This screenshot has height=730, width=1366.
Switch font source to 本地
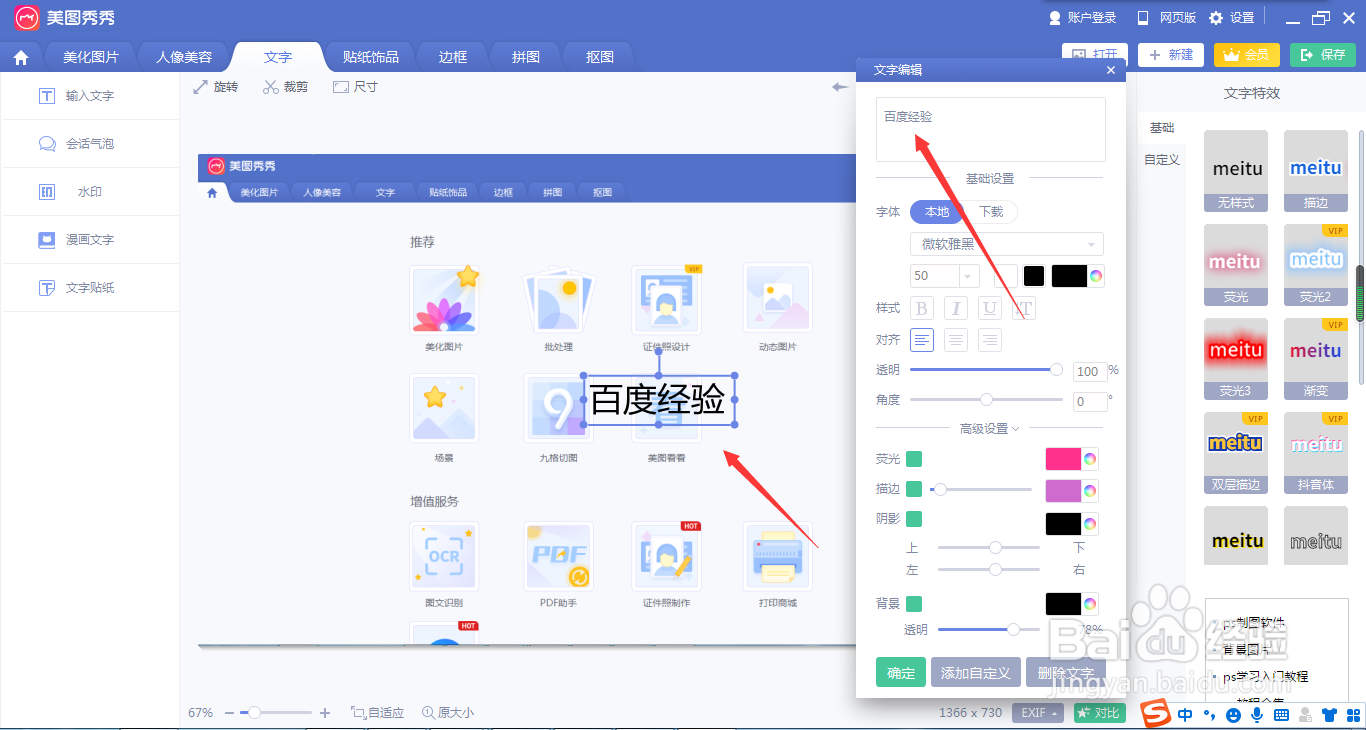(x=937, y=212)
